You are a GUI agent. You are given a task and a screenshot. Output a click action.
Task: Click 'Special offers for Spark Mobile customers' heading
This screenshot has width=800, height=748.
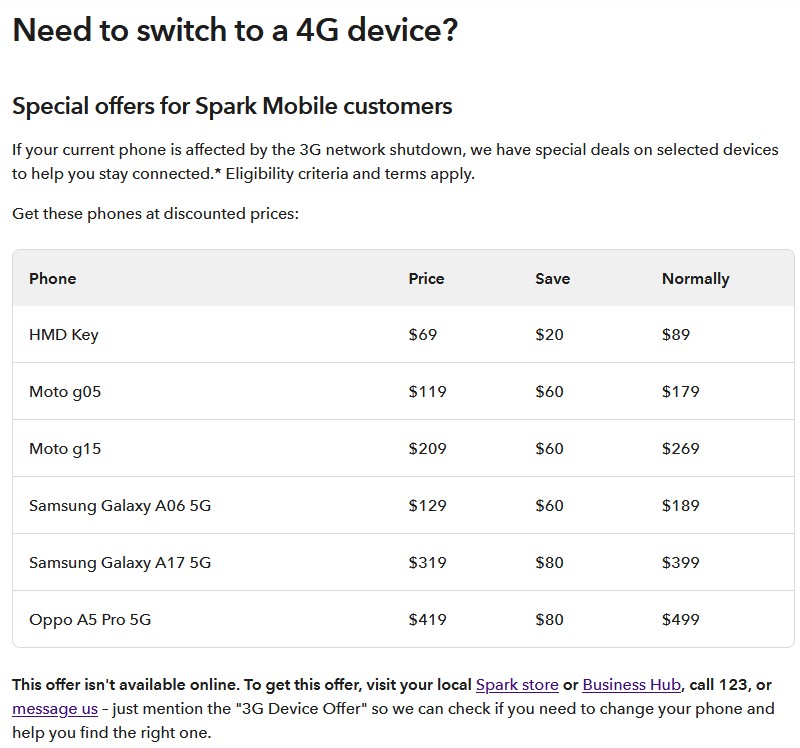(x=232, y=106)
